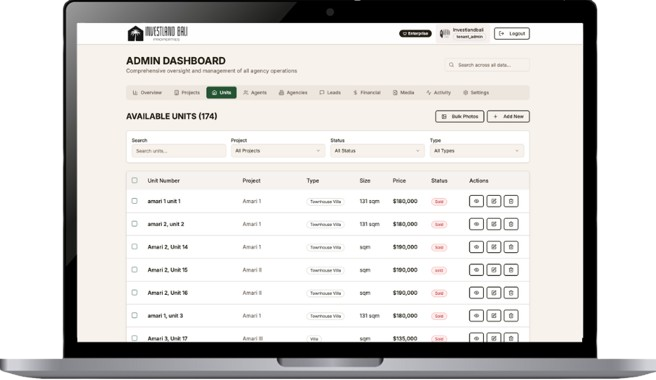This screenshot has width=656, height=380.
Task: Delete the Amari 2, Unit 16 row
Action: (x=511, y=293)
